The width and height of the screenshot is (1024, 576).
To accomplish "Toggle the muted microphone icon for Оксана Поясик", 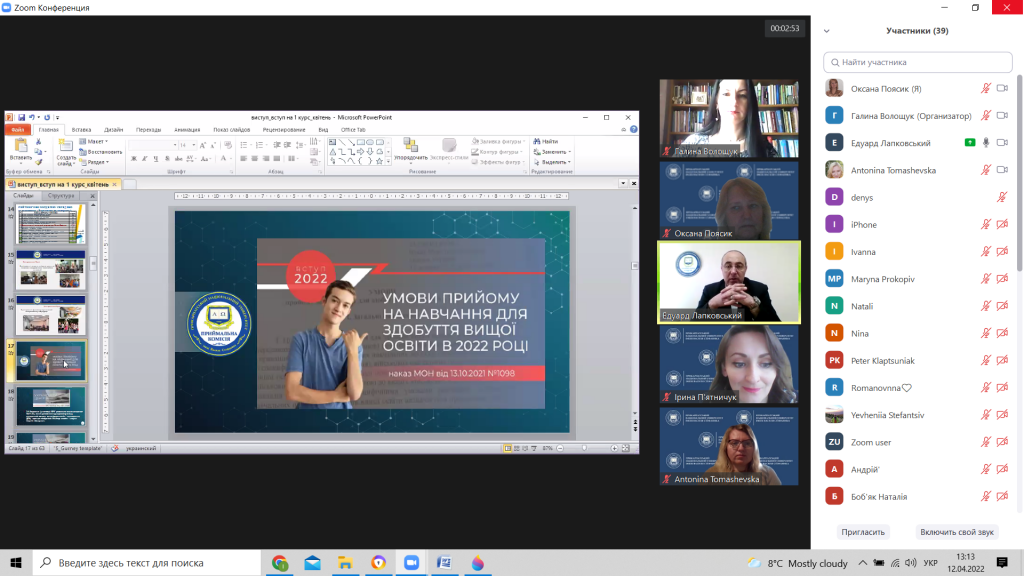I will point(986,88).
